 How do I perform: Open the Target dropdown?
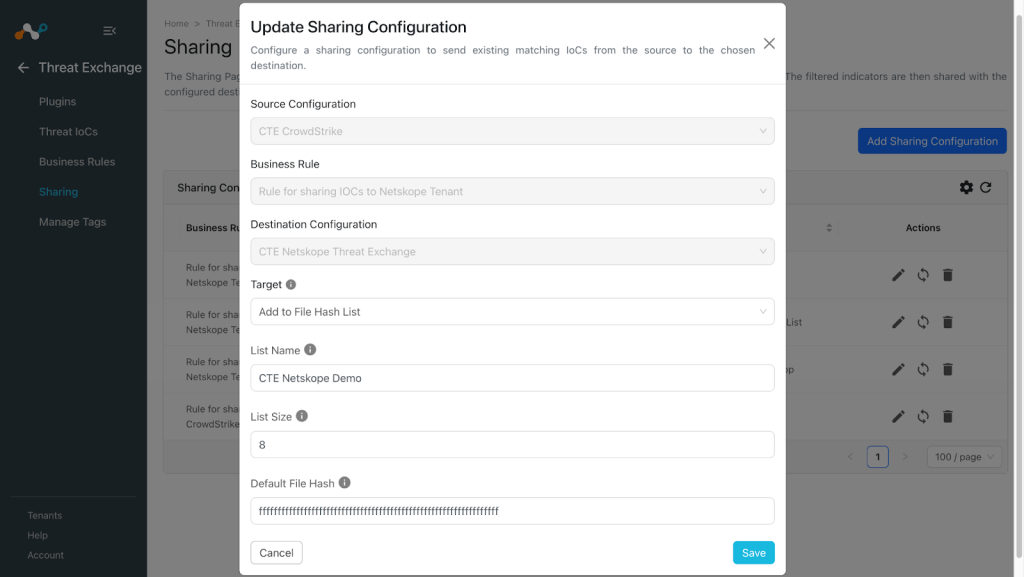pos(512,312)
